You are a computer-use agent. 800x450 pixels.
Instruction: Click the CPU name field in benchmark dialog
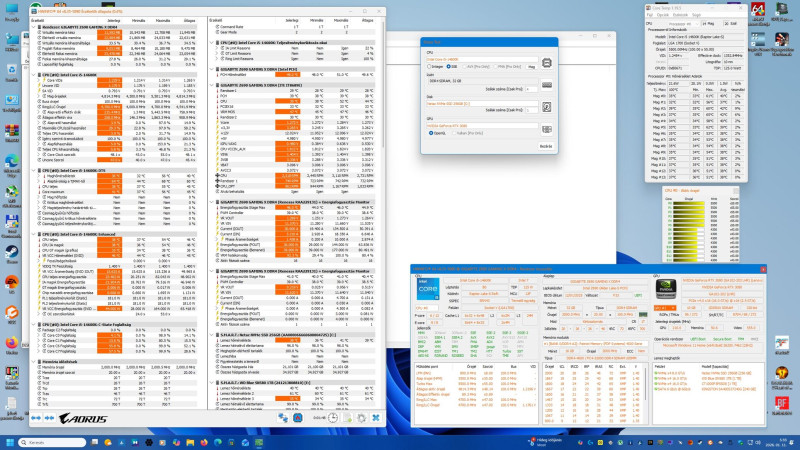pyautogui.click(x=482, y=60)
